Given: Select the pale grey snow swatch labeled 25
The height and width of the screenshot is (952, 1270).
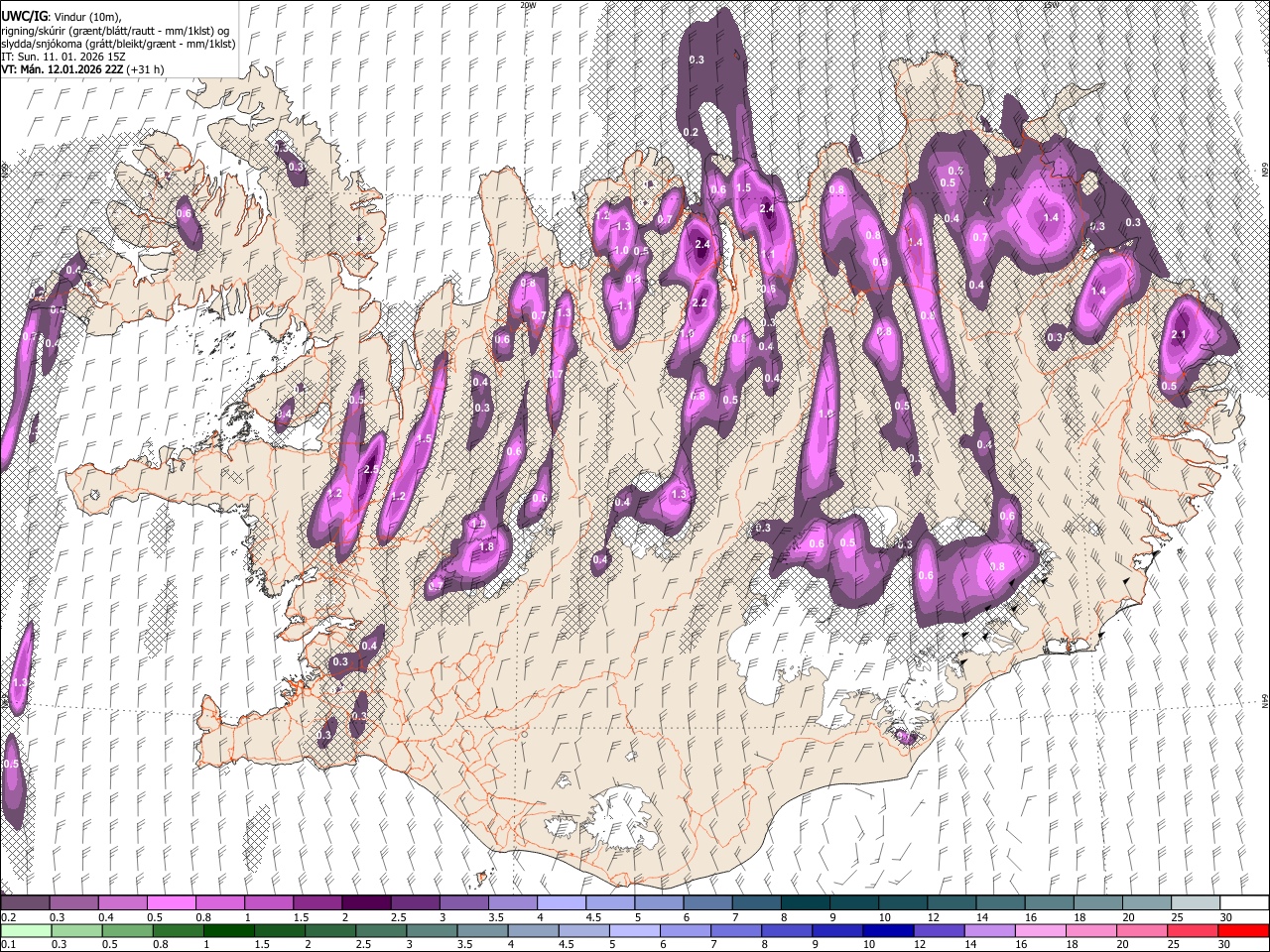Looking at the screenshot, I should click(x=1197, y=903).
